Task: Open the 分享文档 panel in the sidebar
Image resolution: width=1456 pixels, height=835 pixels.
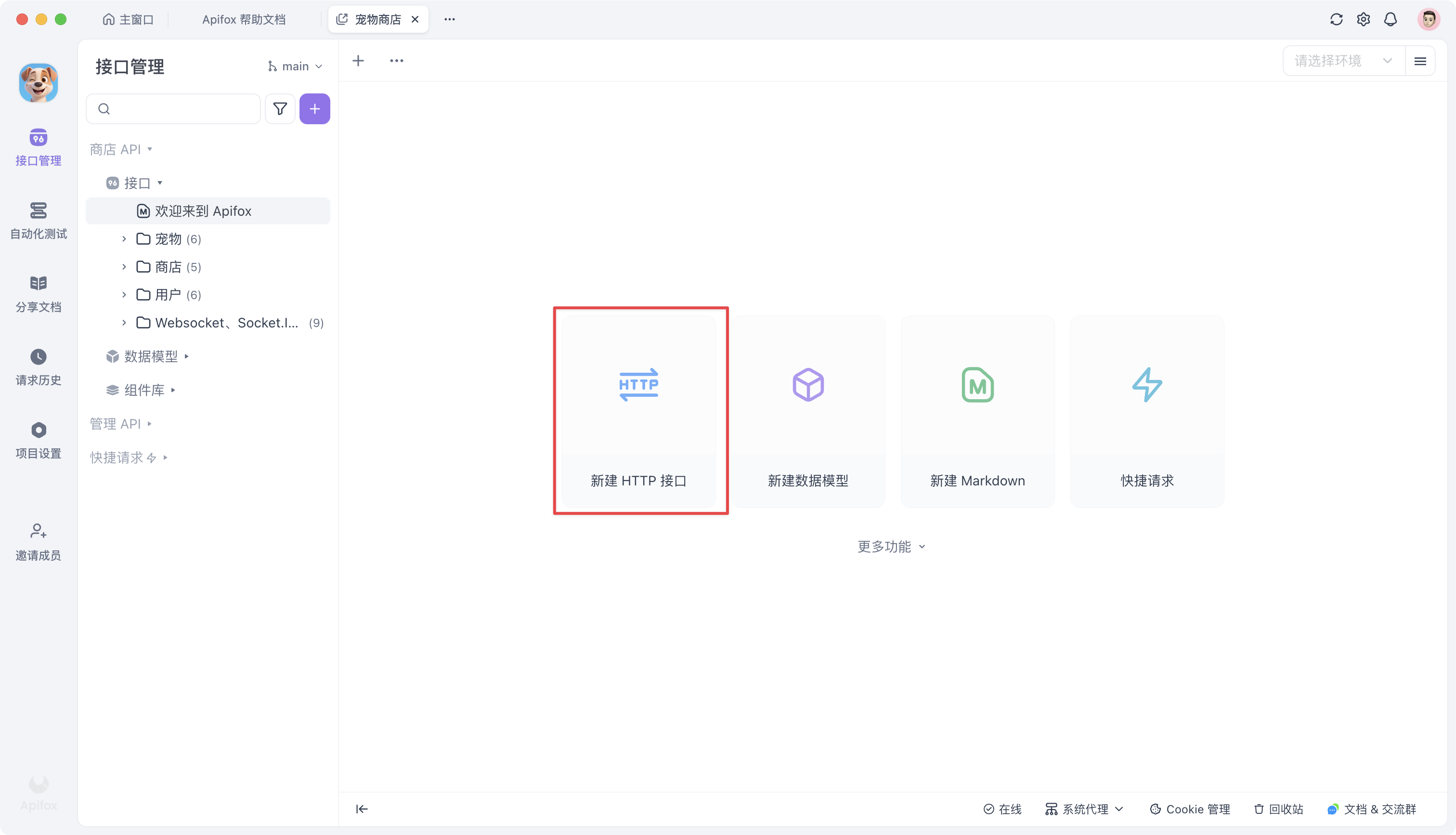Action: pos(38,293)
